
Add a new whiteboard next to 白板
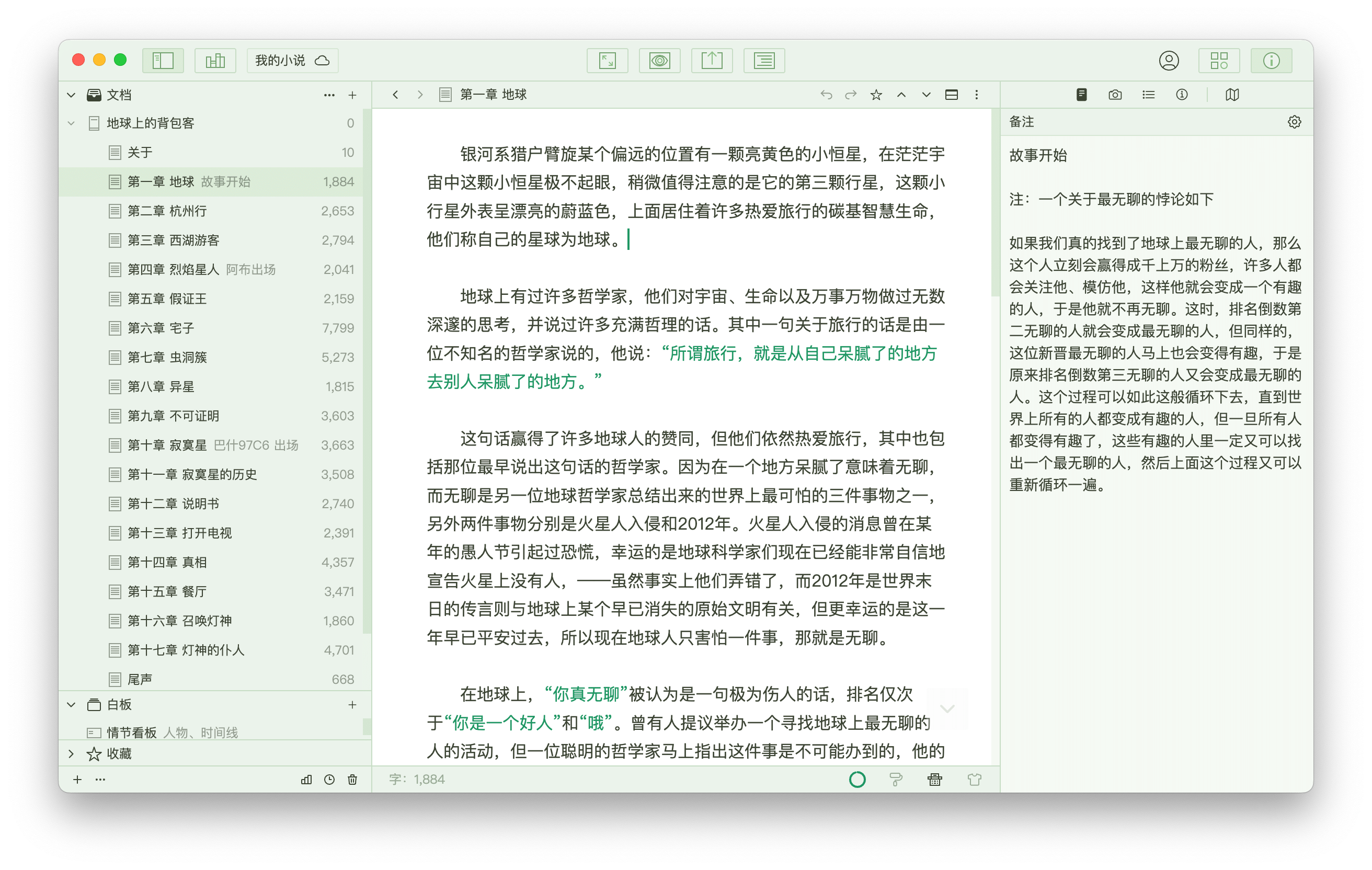pyautogui.click(x=353, y=705)
